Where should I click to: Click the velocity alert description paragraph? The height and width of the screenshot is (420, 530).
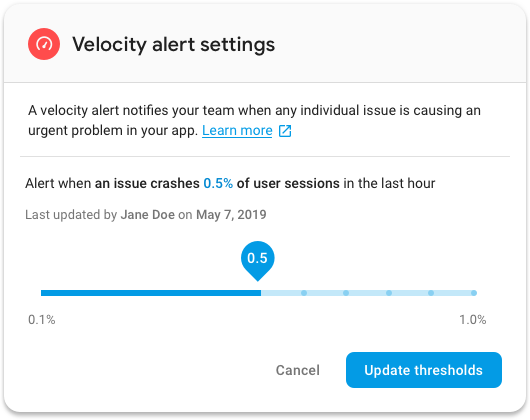click(254, 121)
